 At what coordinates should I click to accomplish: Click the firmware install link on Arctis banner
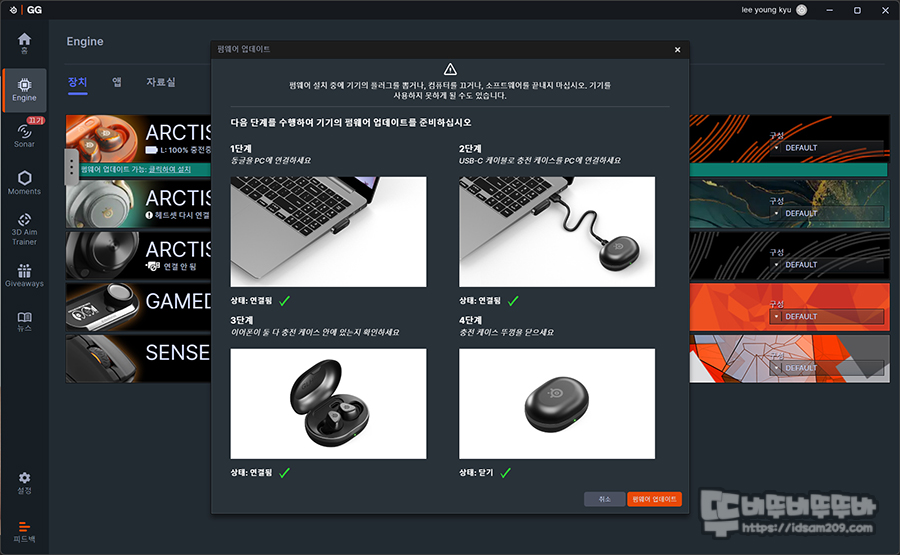coord(169,169)
